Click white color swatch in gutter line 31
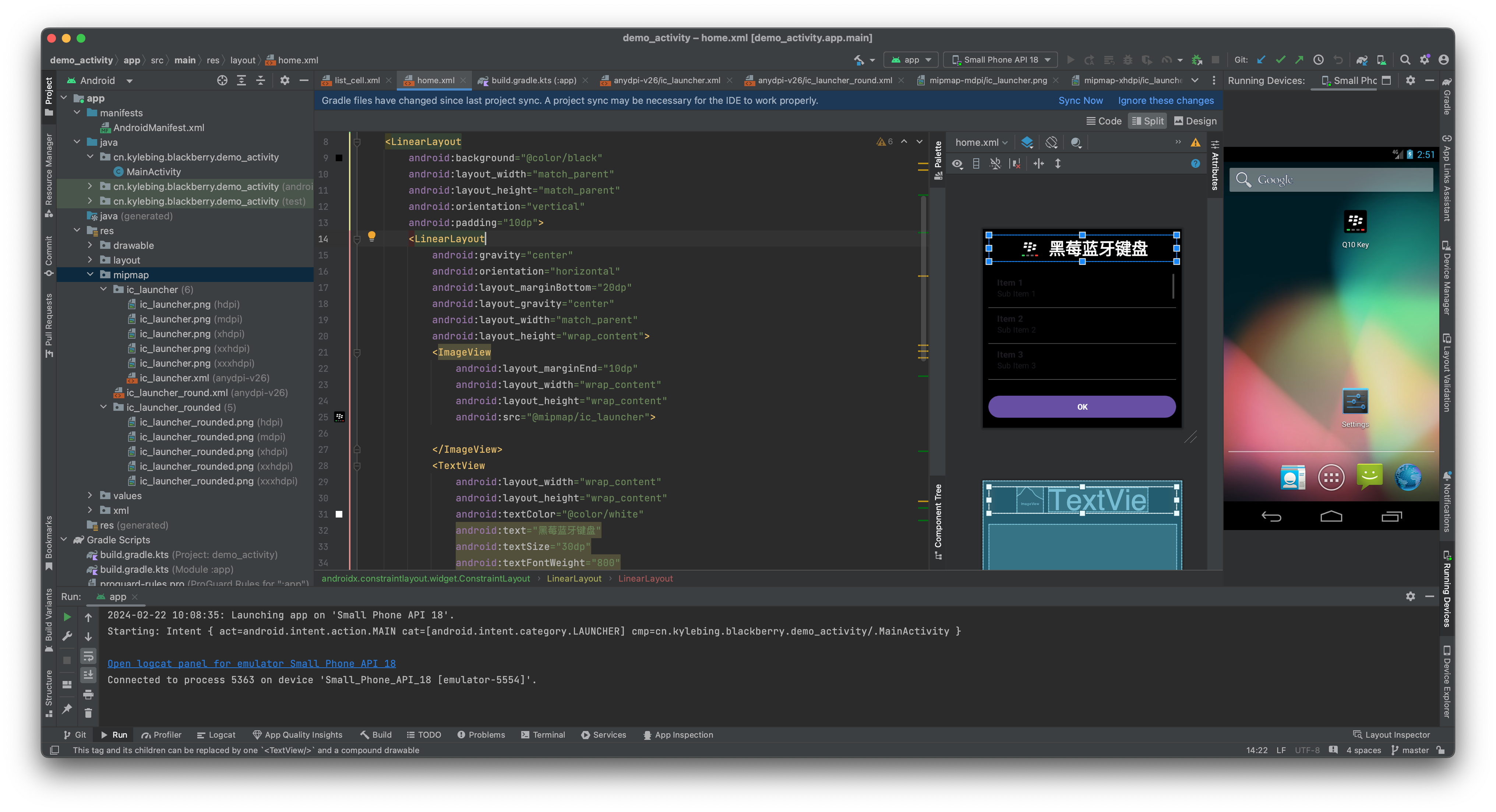Screen dimensions: 1496x812 tap(339, 514)
